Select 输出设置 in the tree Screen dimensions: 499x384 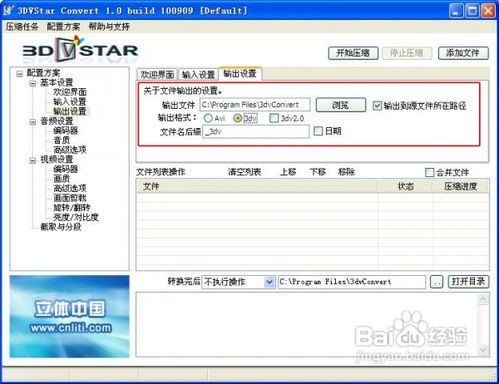pos(70,111)
